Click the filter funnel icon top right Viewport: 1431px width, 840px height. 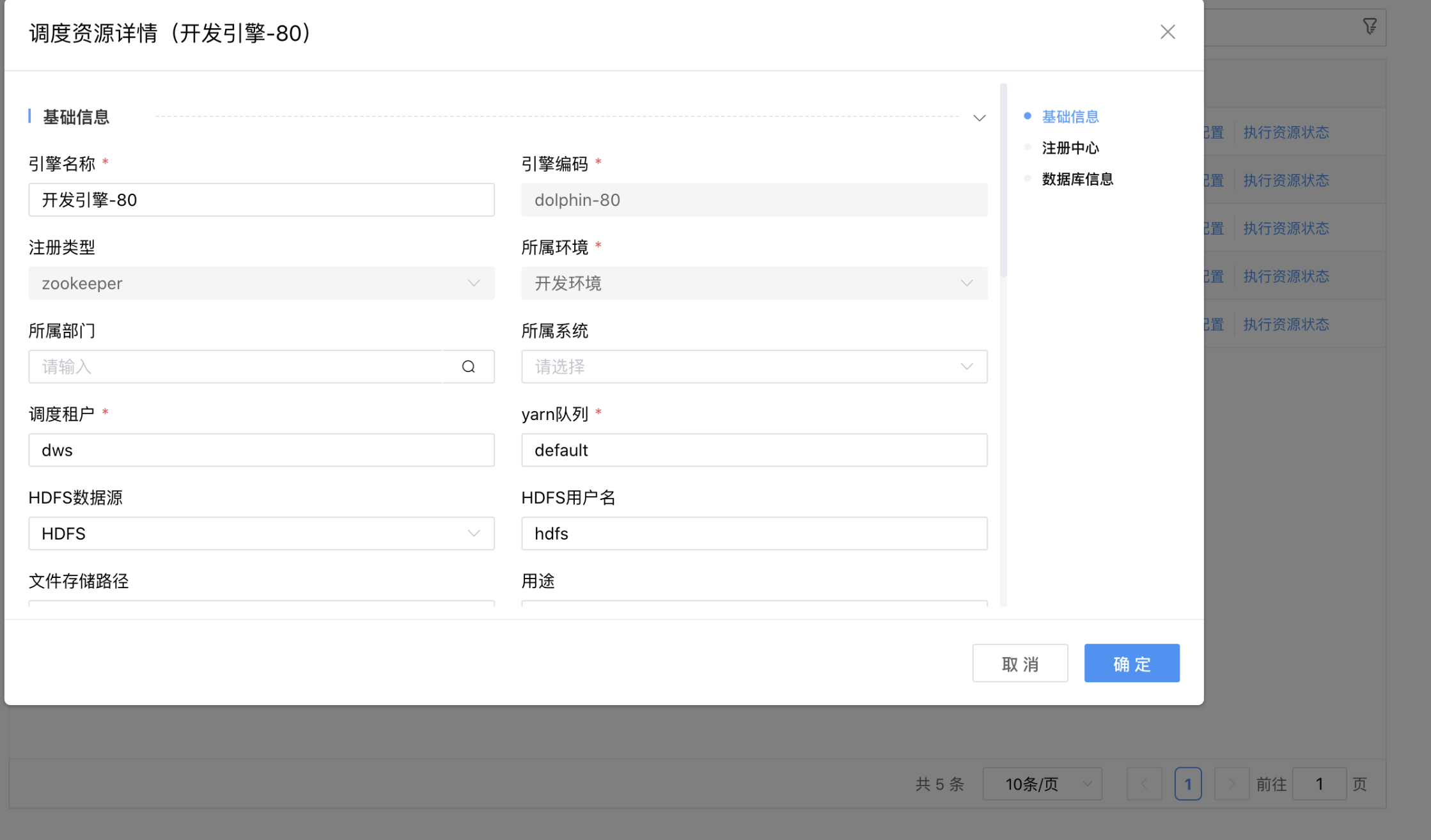(x=1370, y=26)
